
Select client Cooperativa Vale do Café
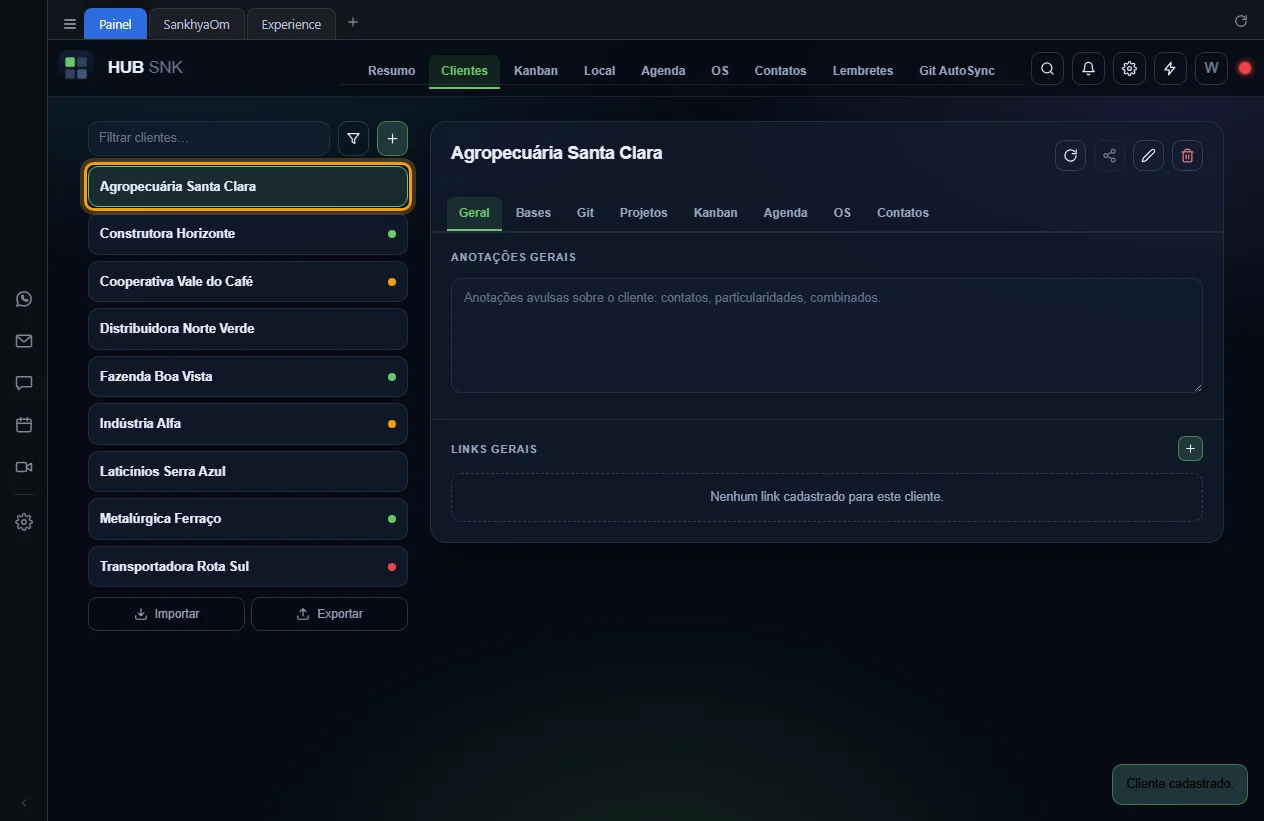pos(248,282)
